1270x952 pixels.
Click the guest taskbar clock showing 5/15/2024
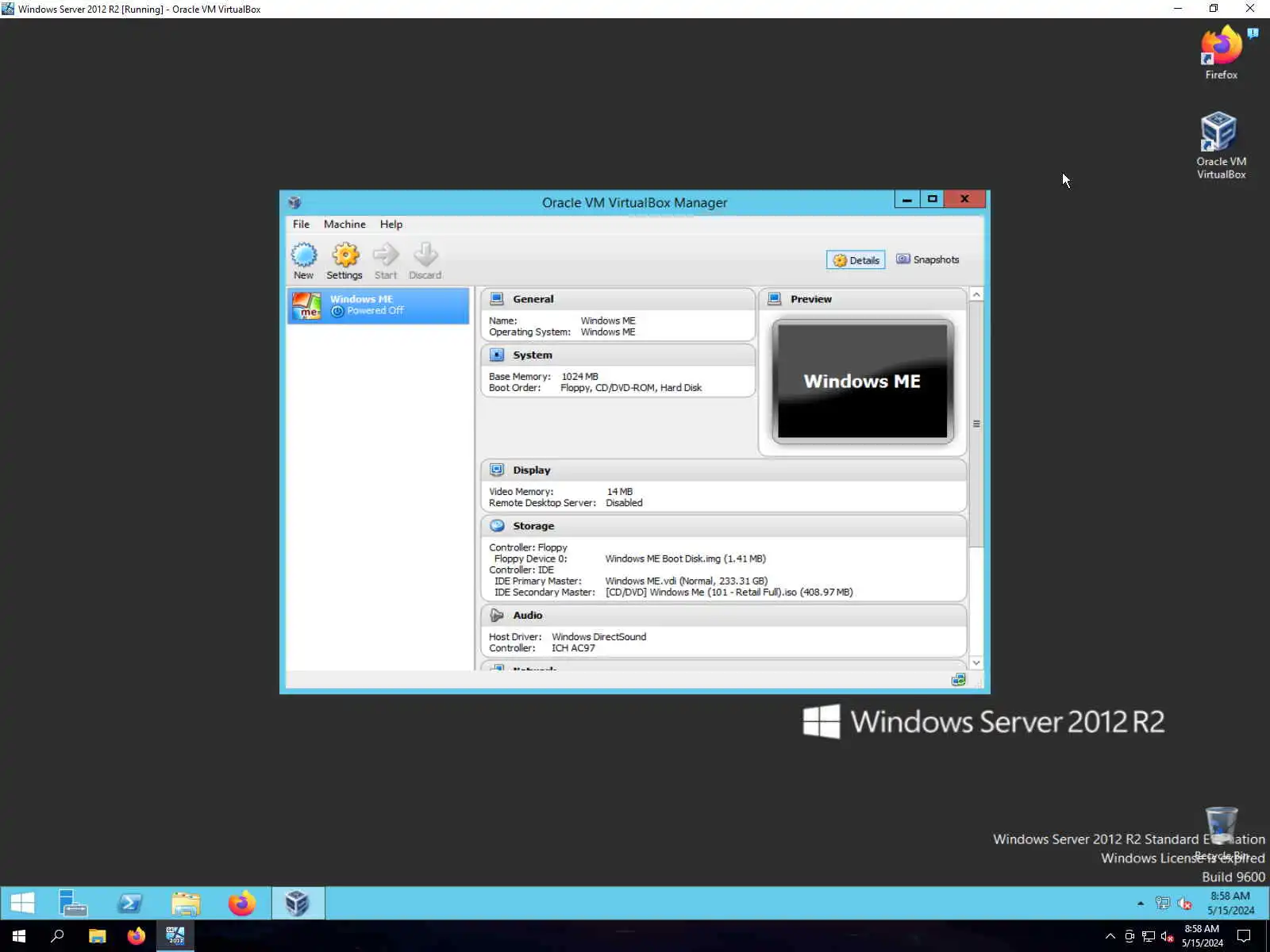(x=1230, y=903)
